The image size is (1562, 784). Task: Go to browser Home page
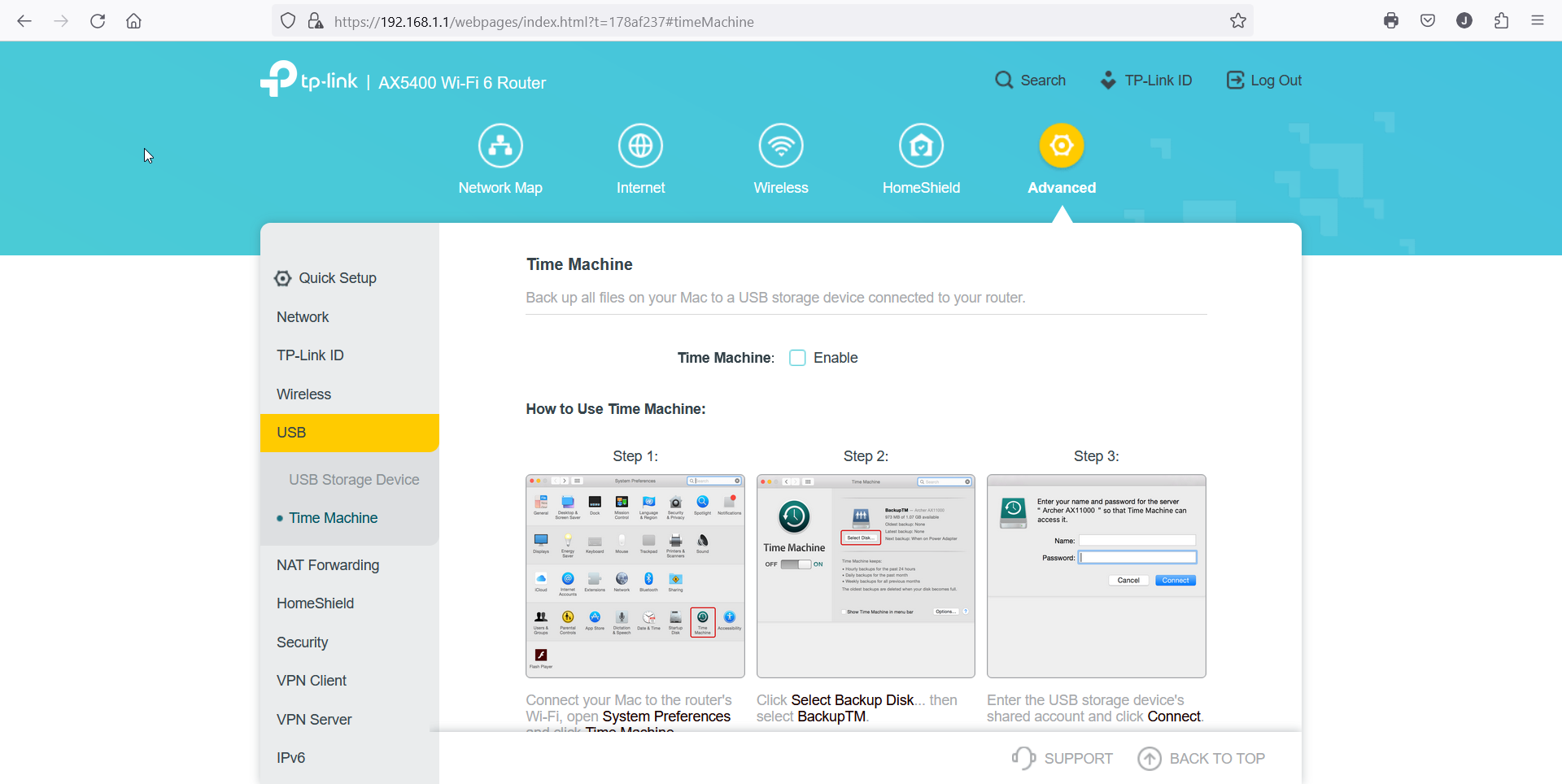(134, 21)
